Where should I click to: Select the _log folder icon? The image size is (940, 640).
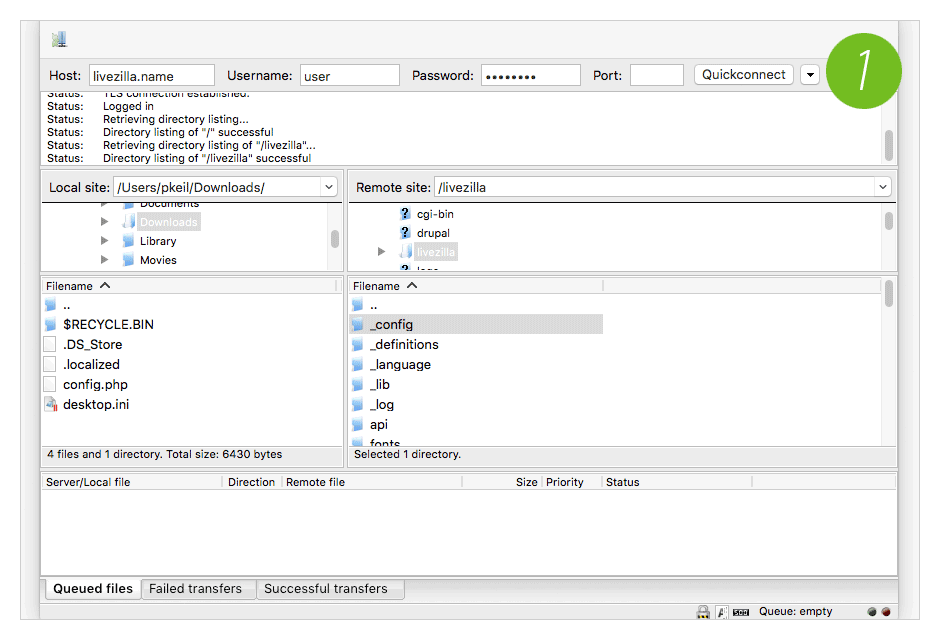358,404
